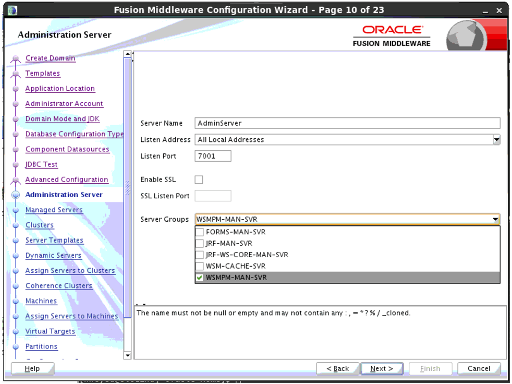
Task: Open the Create Domain step link
Action: pyautogui.click(x=50, y=58)
